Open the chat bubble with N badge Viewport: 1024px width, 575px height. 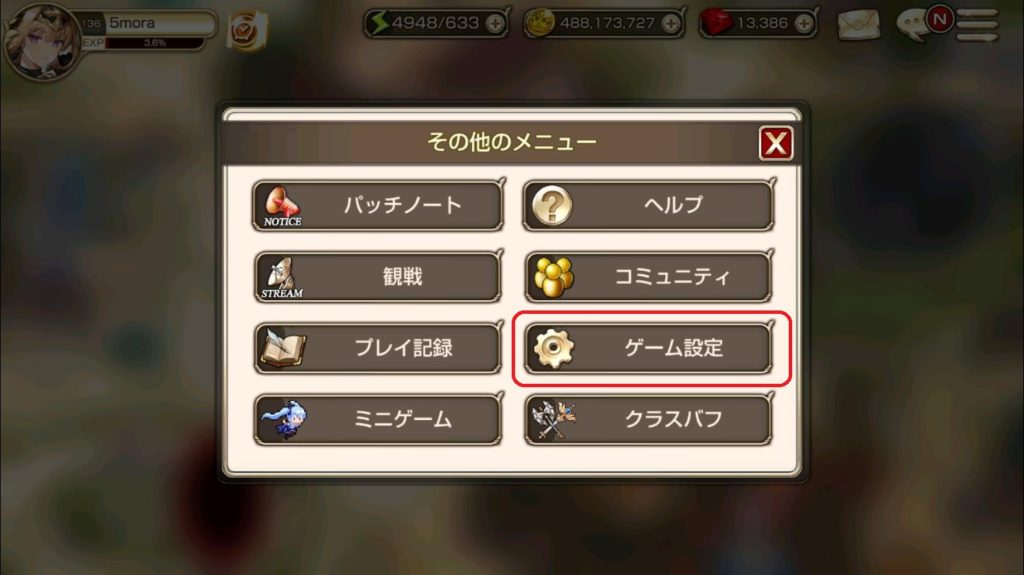(x=922, y=24)
